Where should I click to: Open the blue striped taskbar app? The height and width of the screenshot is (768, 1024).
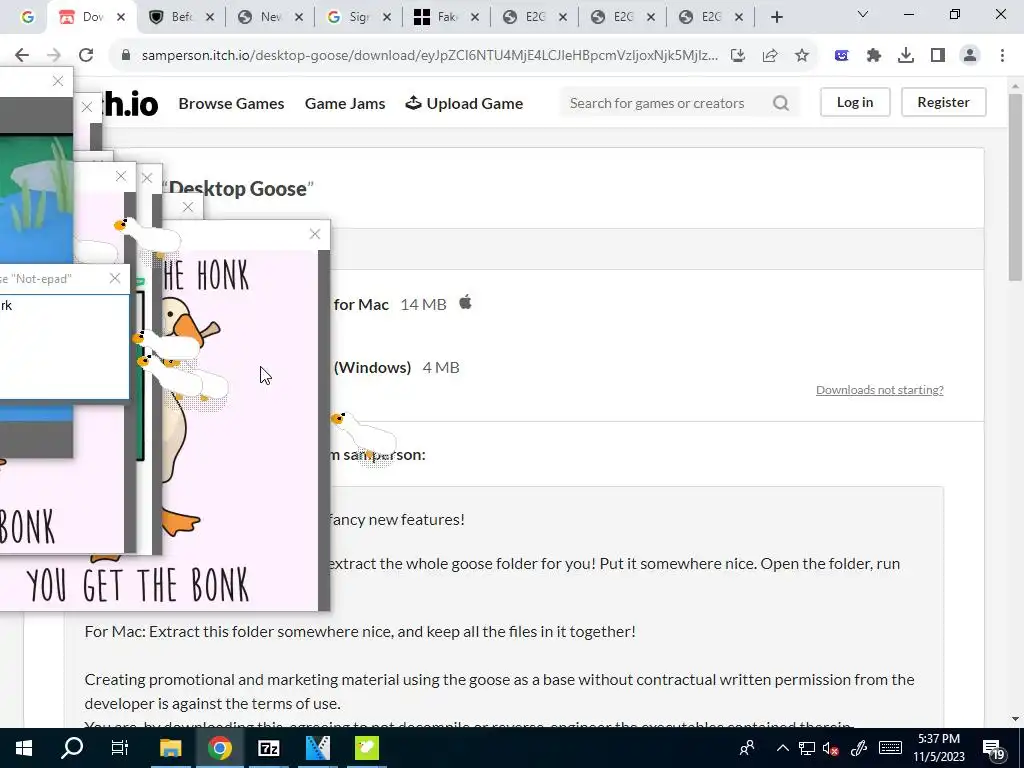click(318, 748)
